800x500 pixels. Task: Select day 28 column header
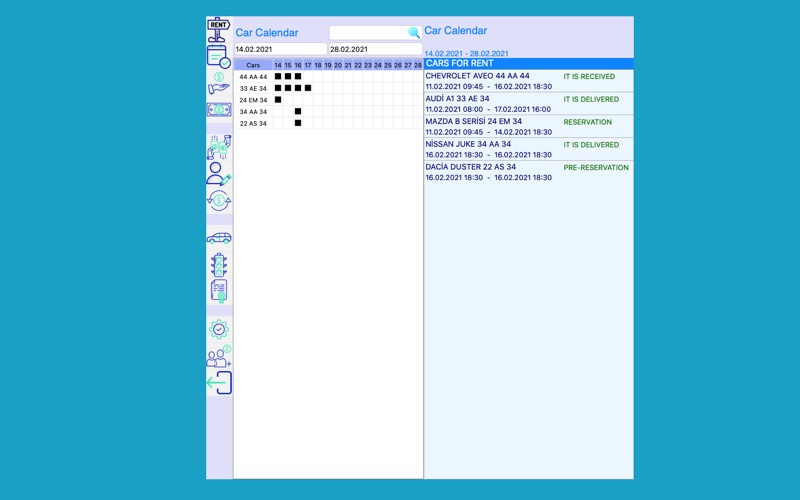click(417, 65)
